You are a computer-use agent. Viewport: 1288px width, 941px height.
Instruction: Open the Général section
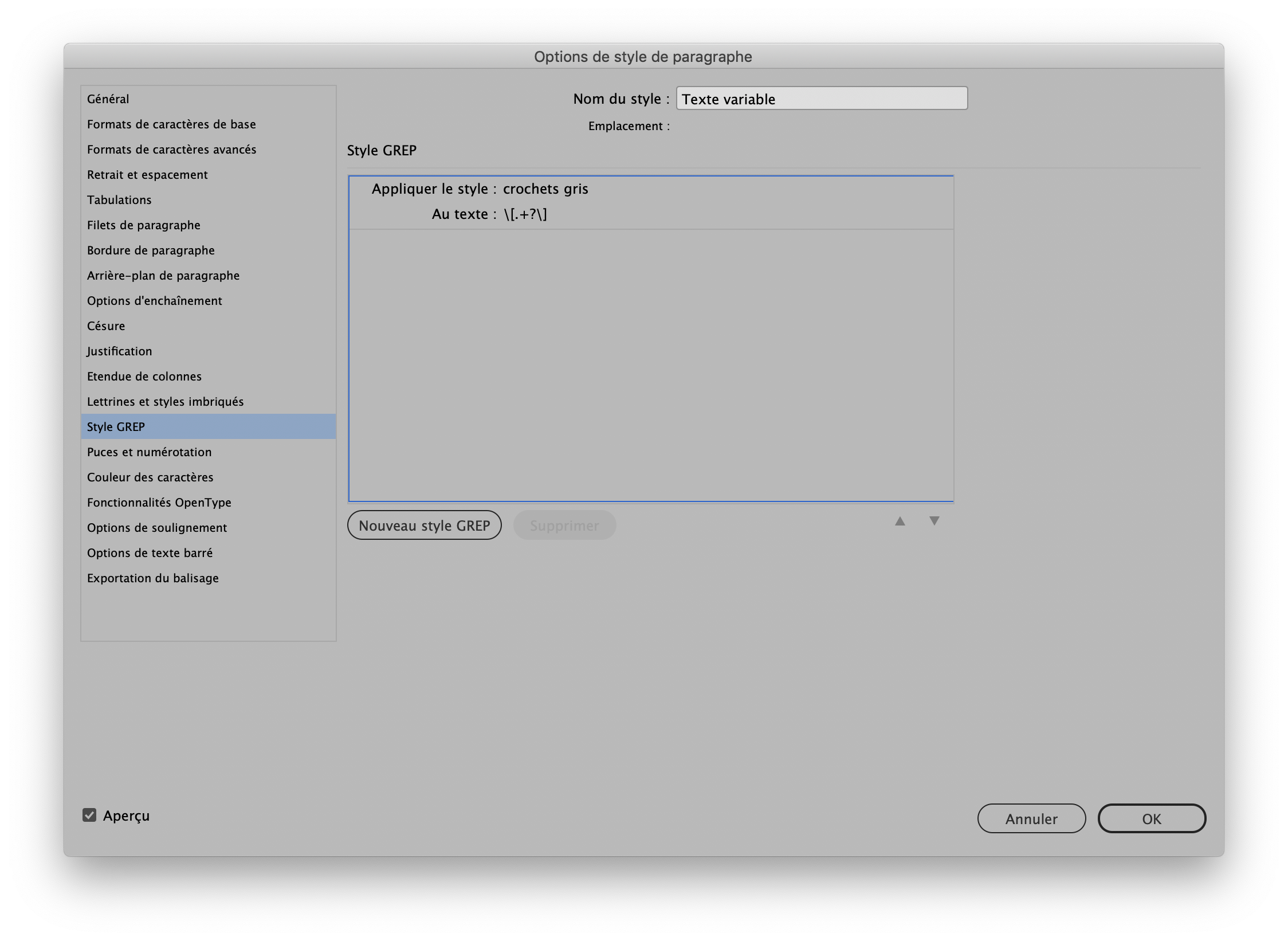point(209,99)
